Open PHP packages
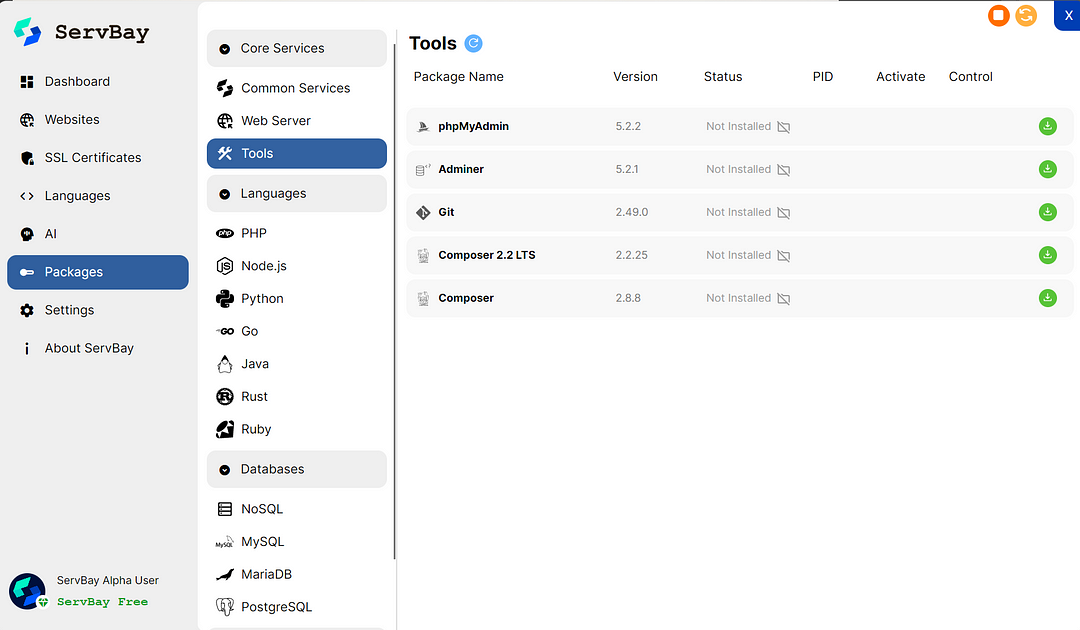 pos(296,233)
